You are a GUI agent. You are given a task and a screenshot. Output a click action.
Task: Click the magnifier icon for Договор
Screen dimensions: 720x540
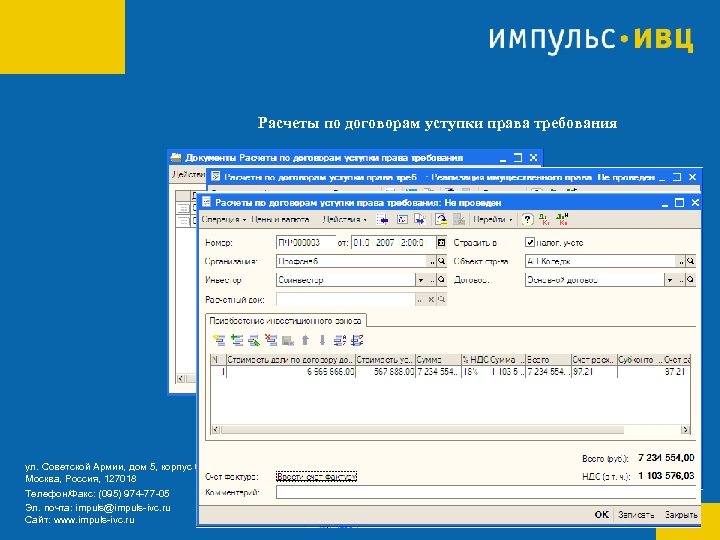690,279
